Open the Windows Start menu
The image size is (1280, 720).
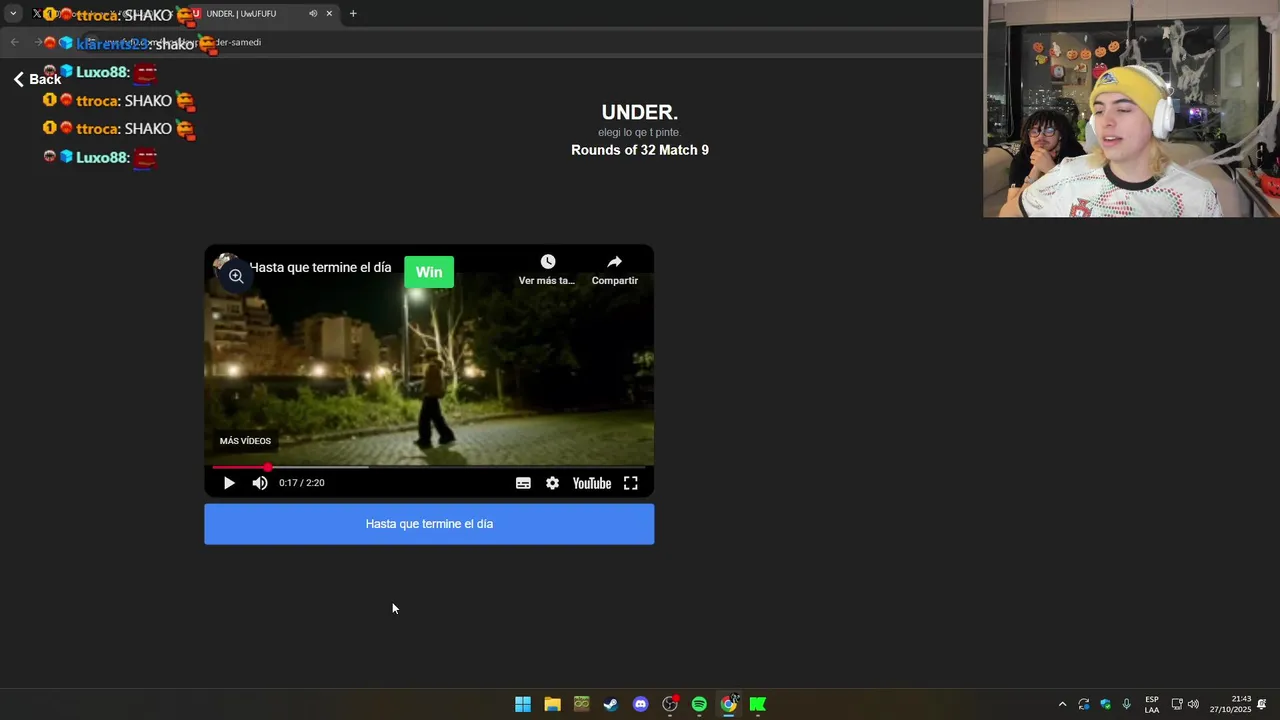click(x=523, y=704)
